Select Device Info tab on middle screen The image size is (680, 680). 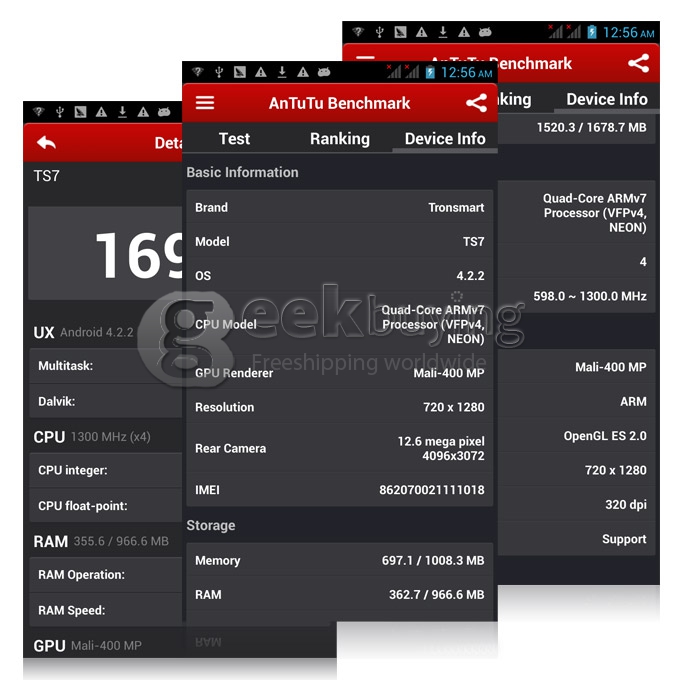click(445, 139)
